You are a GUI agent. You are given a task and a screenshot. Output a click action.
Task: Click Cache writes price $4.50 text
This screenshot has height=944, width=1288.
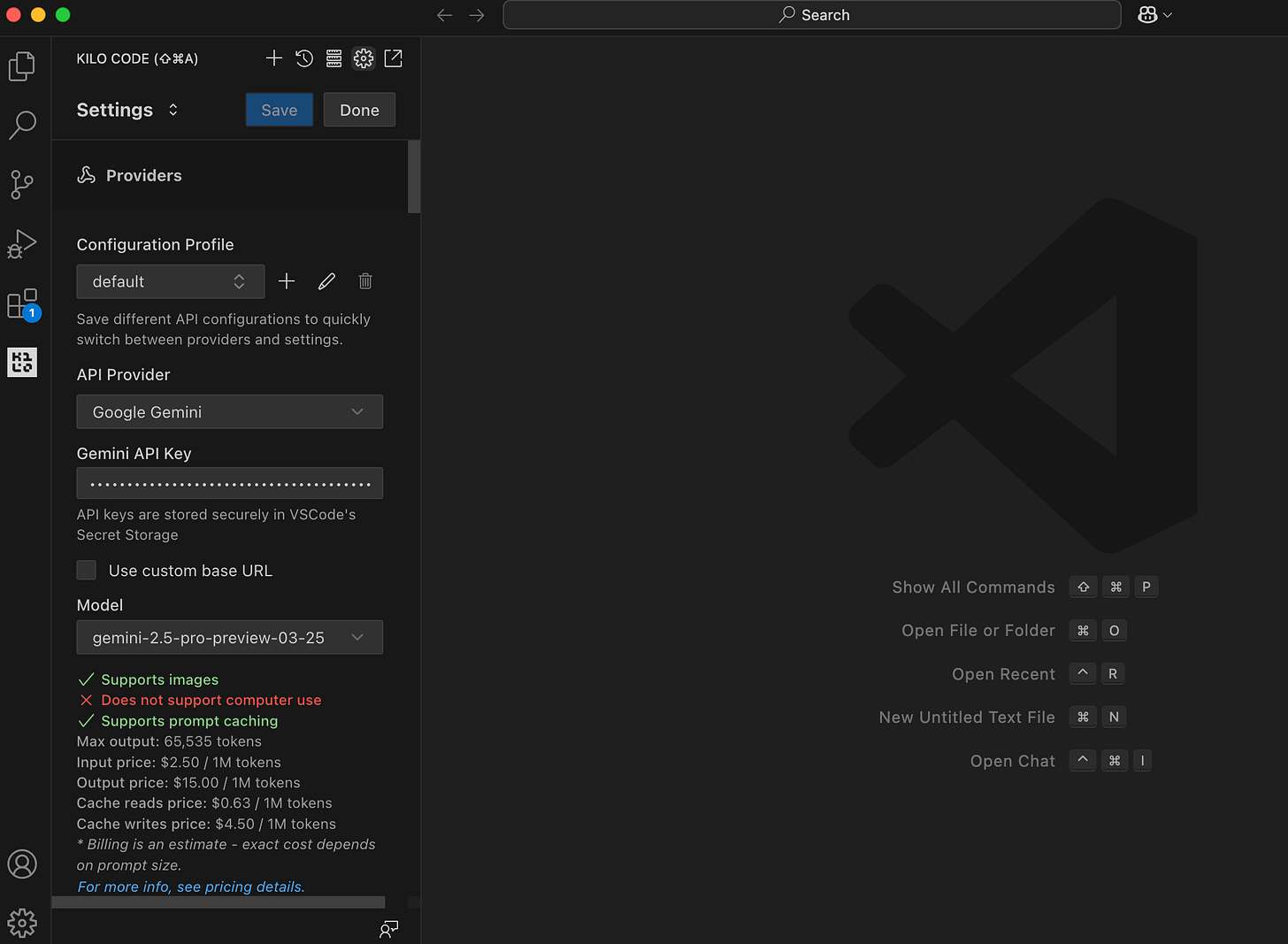[x=206, y=824]
